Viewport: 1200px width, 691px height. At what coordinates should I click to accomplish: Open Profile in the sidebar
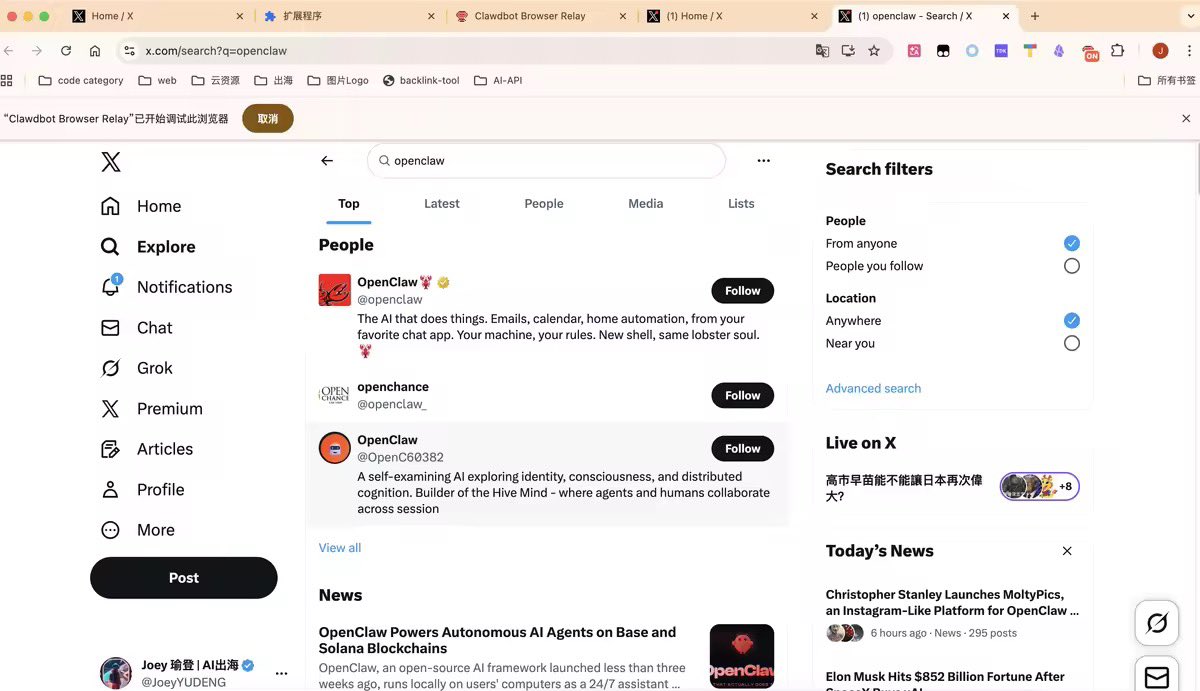(142, 490)
